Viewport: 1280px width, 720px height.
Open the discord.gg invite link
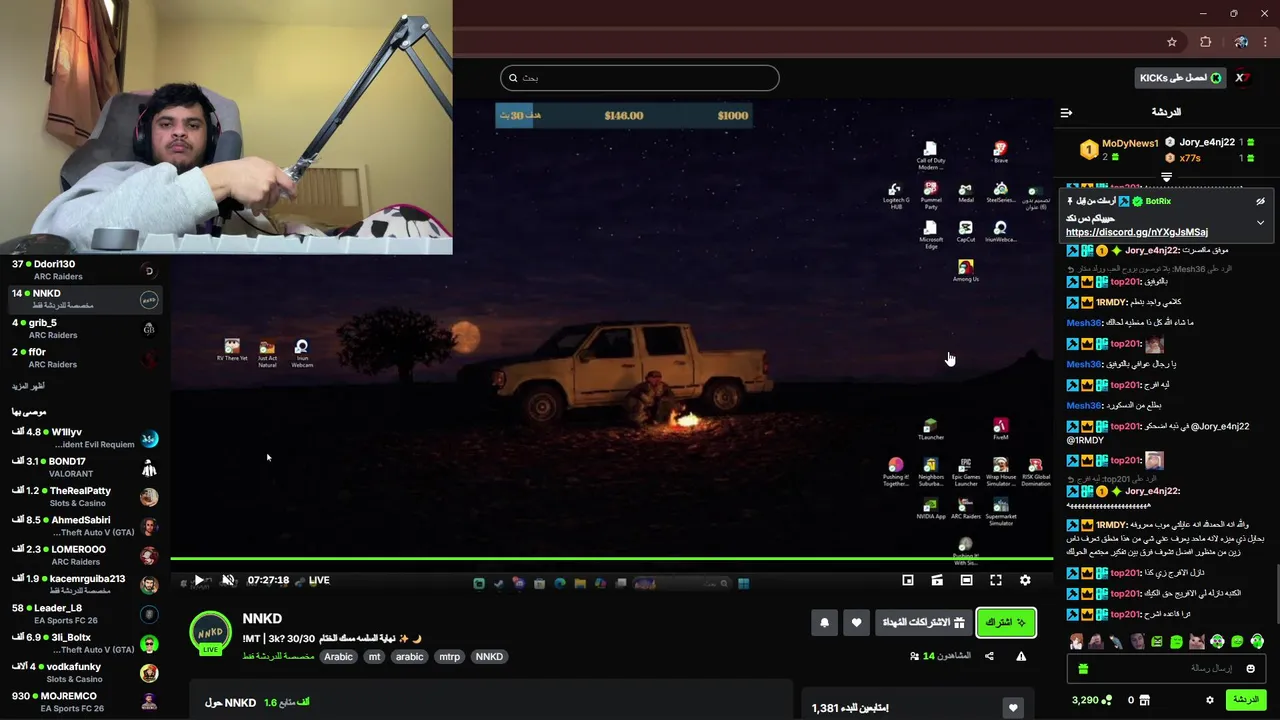tap(1137, 232)
